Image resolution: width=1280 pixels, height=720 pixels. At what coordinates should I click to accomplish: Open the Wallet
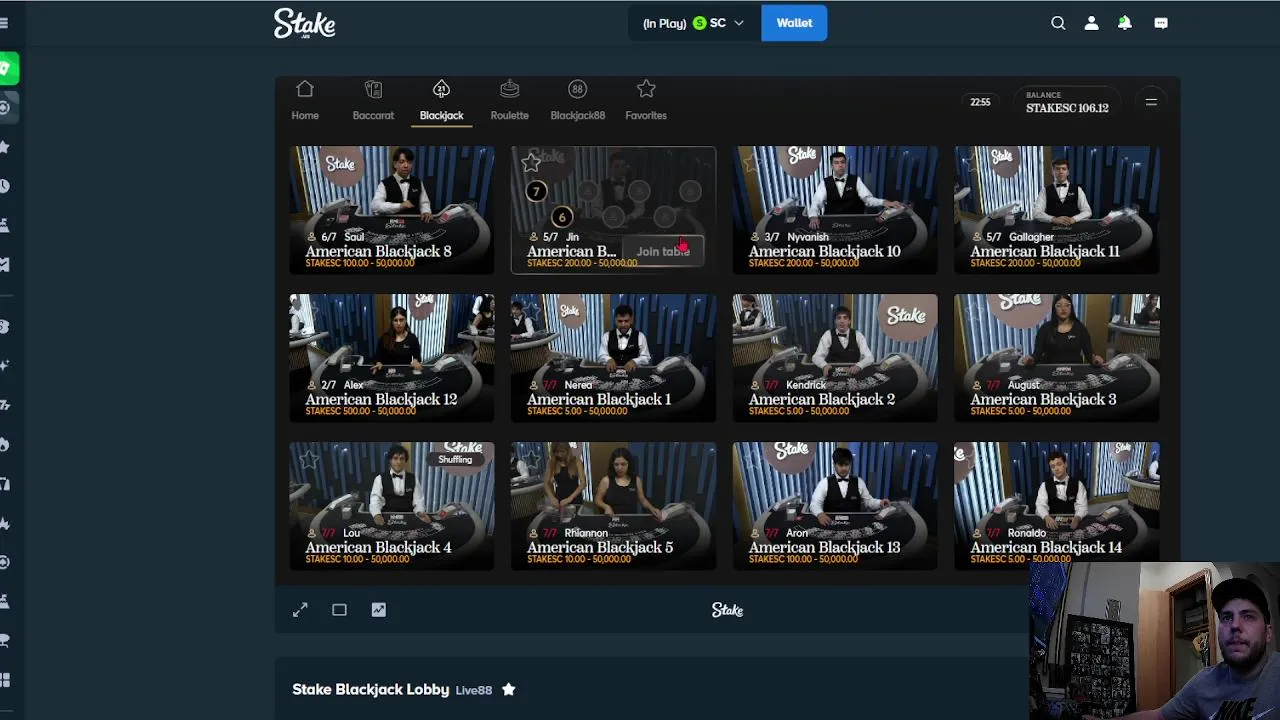pos(794,23)
